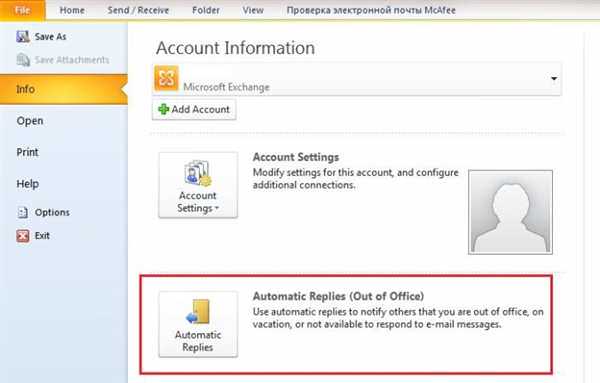Screen dimensions: 600x383
Task: Open the Options page icon
Action: click(x=23, y=212)
